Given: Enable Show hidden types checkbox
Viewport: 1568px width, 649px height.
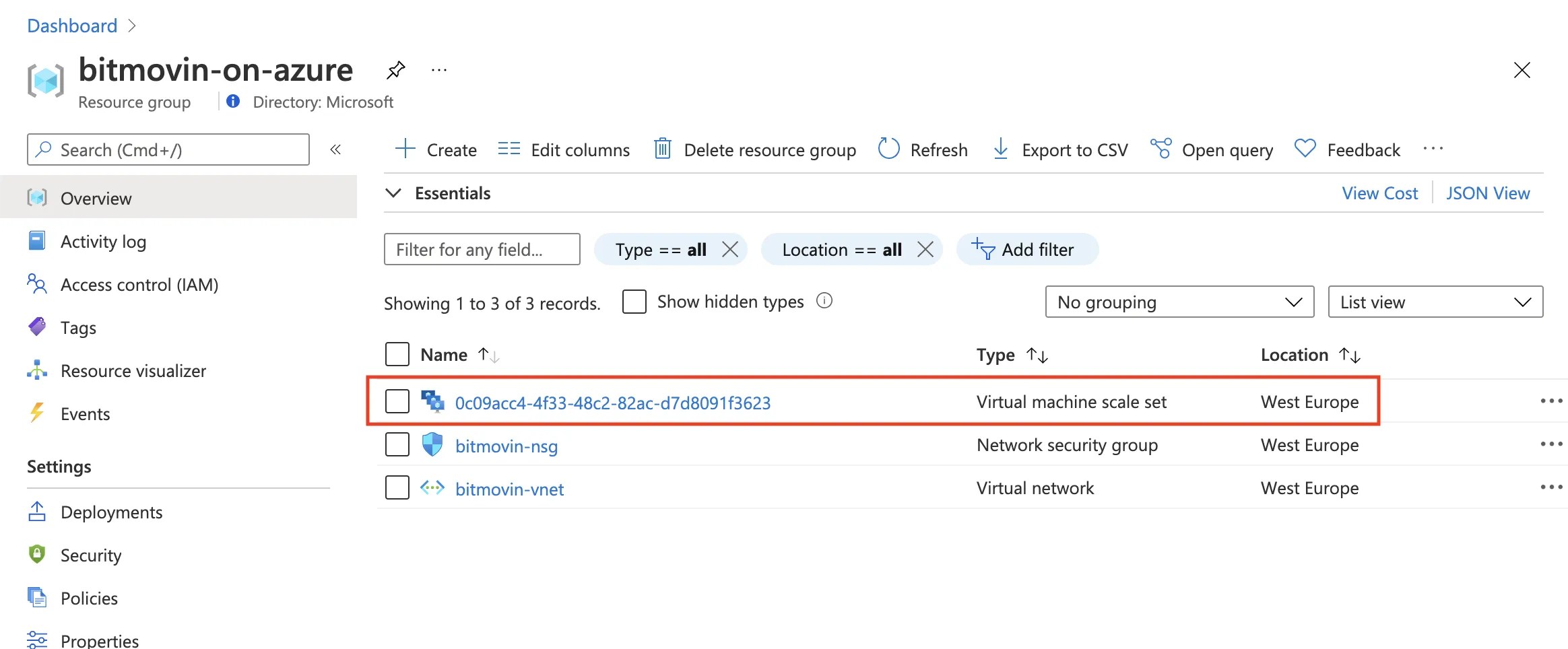Looking at the screenshot, I should [x=634, y=302].
